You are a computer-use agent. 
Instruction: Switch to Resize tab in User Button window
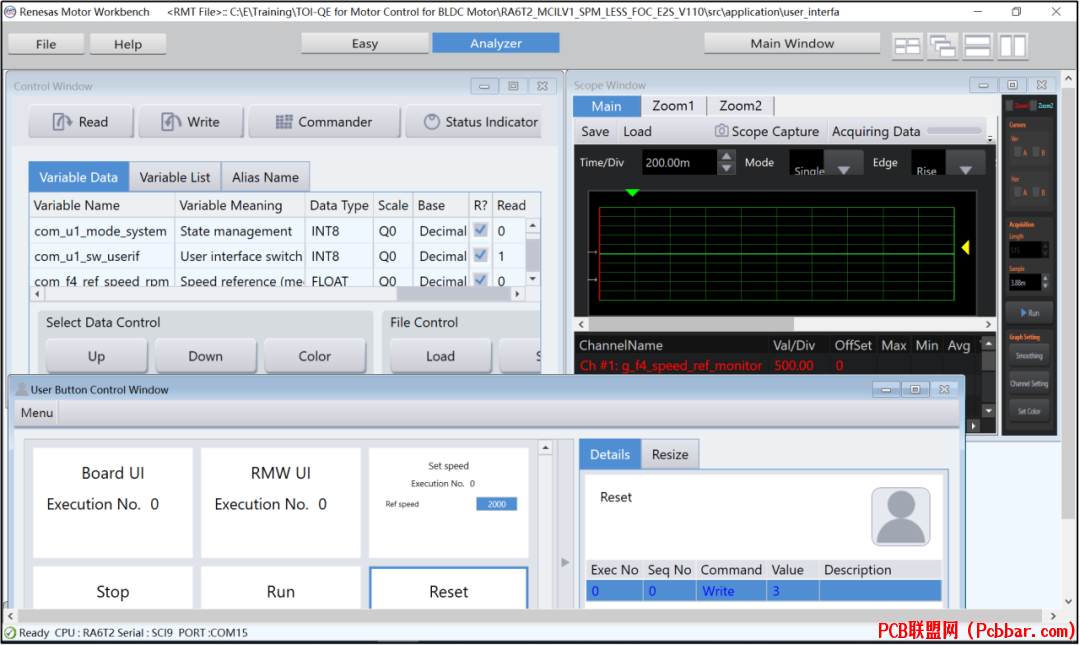tap(670, 455)
